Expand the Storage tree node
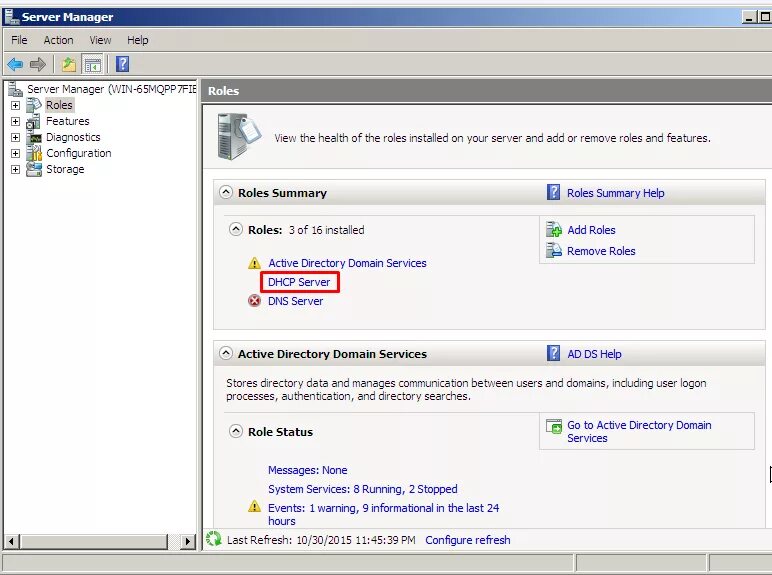This screenshot has height=575, width=772. coord(15,169)
